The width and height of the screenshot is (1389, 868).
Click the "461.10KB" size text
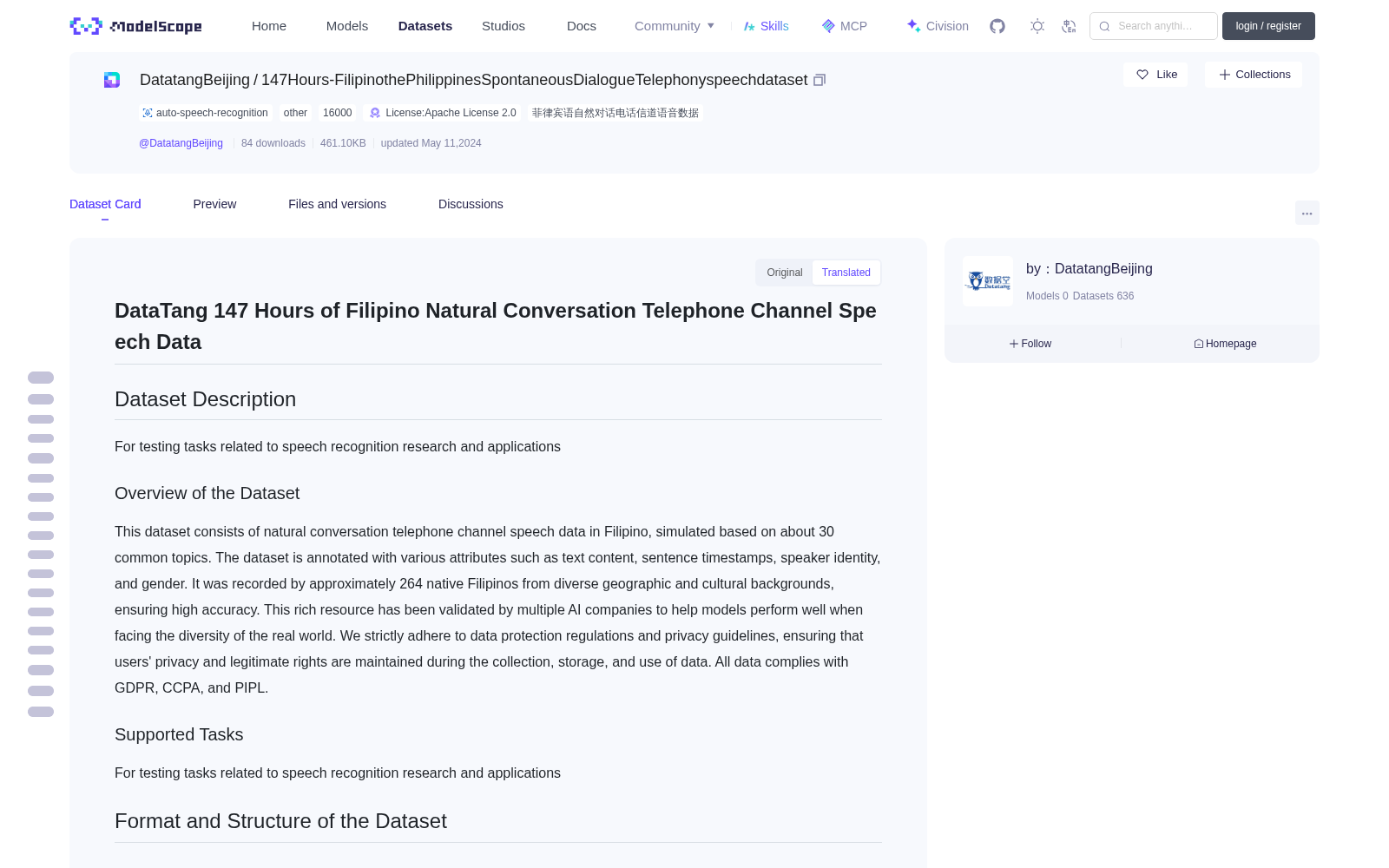pos(343,143)
